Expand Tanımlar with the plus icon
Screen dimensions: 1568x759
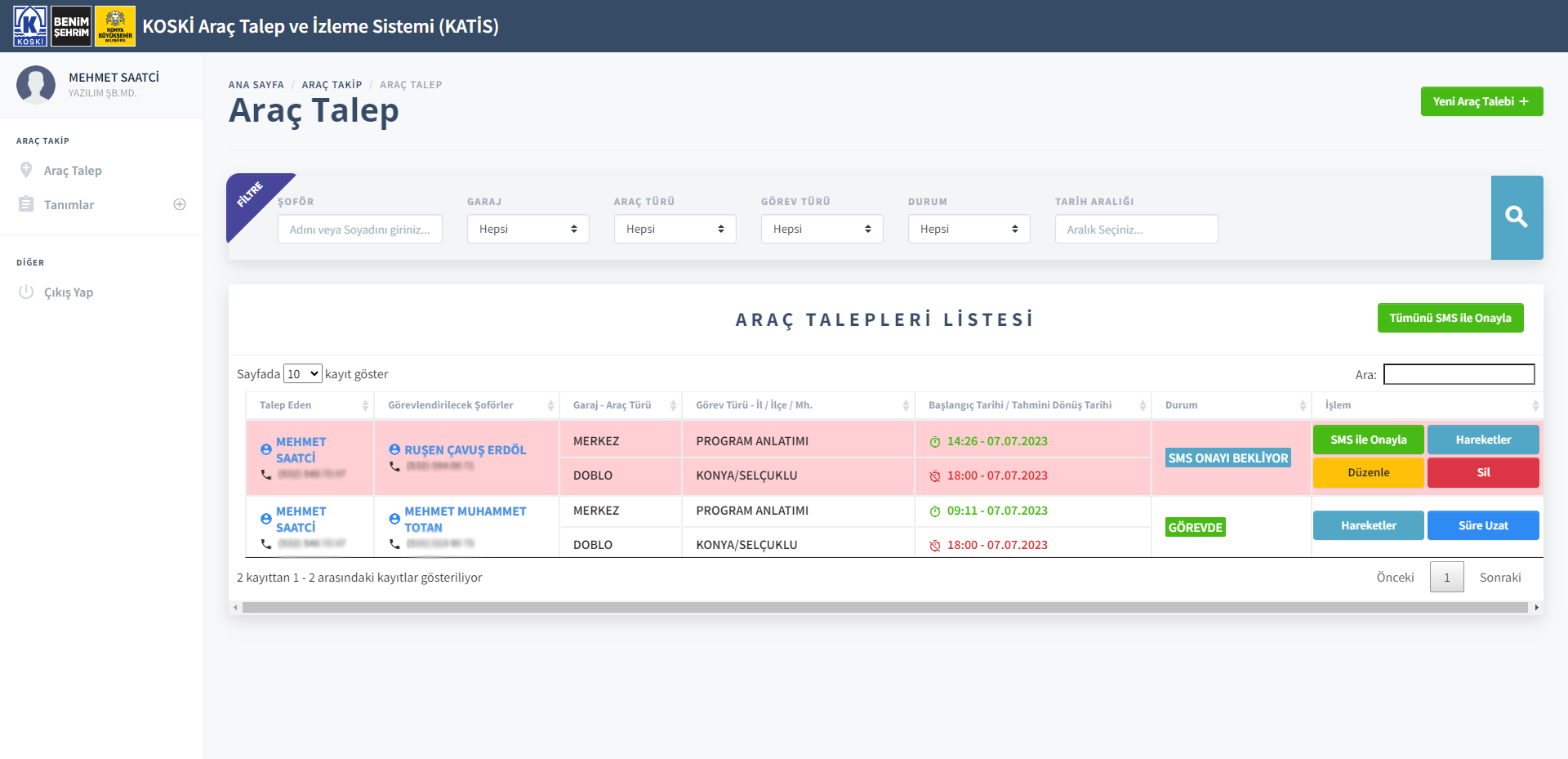180,205
